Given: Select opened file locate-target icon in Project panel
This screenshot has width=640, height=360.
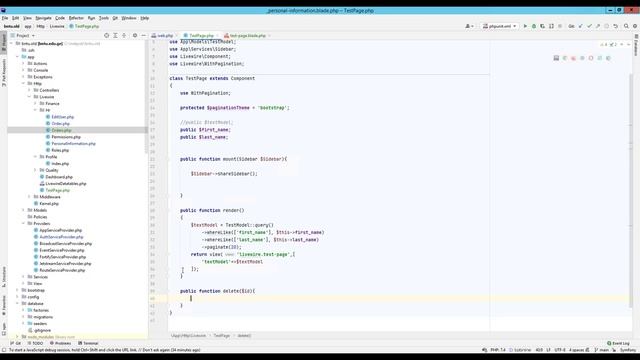Looking at the screenshot, I should click(107, 36).
